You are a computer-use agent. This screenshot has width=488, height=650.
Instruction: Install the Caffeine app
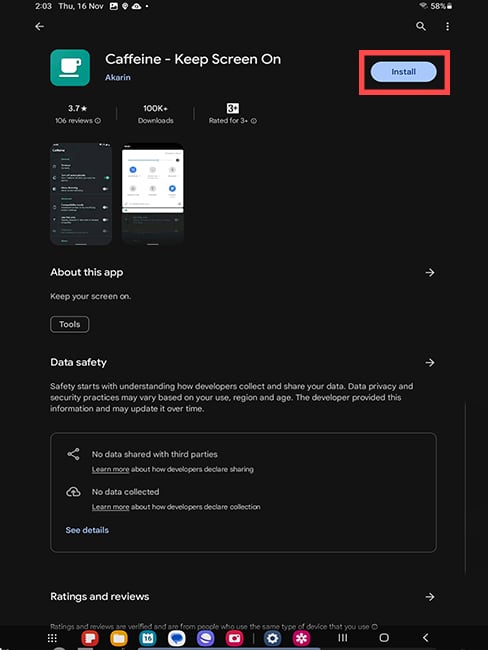403,72
